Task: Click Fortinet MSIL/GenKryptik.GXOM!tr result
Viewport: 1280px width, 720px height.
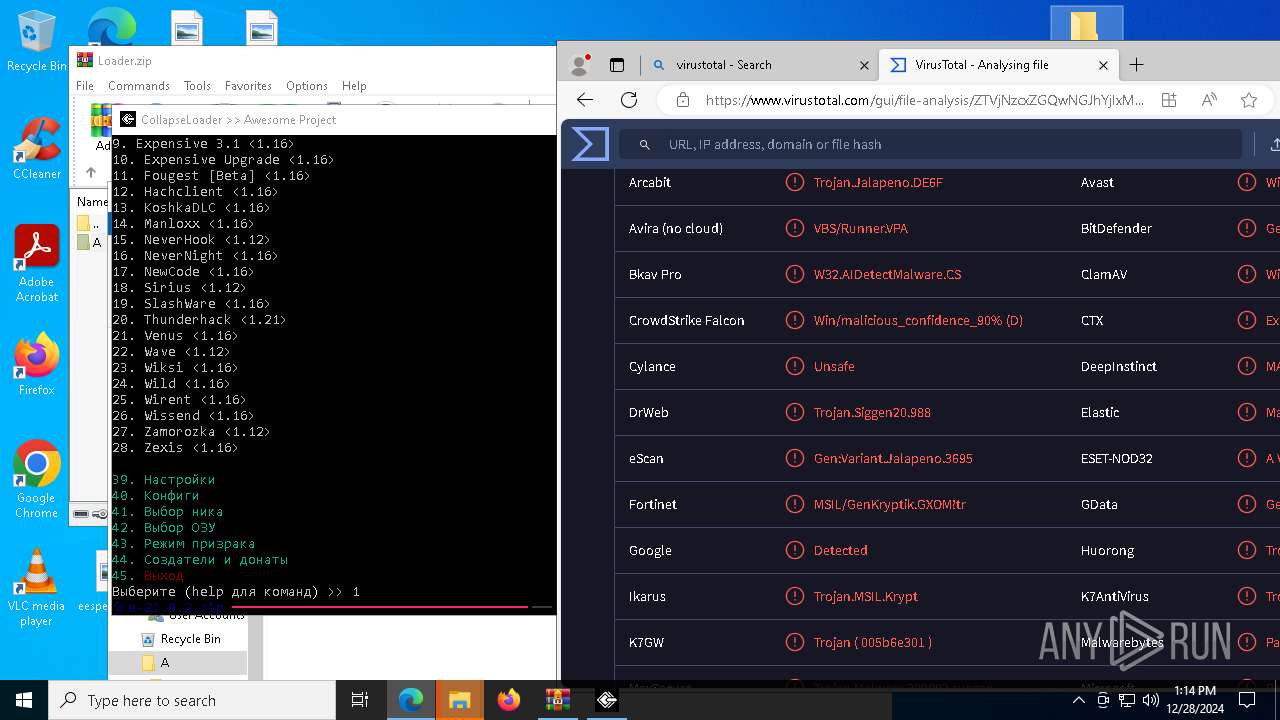Action: pyautogui.click(x=890, y=504)
